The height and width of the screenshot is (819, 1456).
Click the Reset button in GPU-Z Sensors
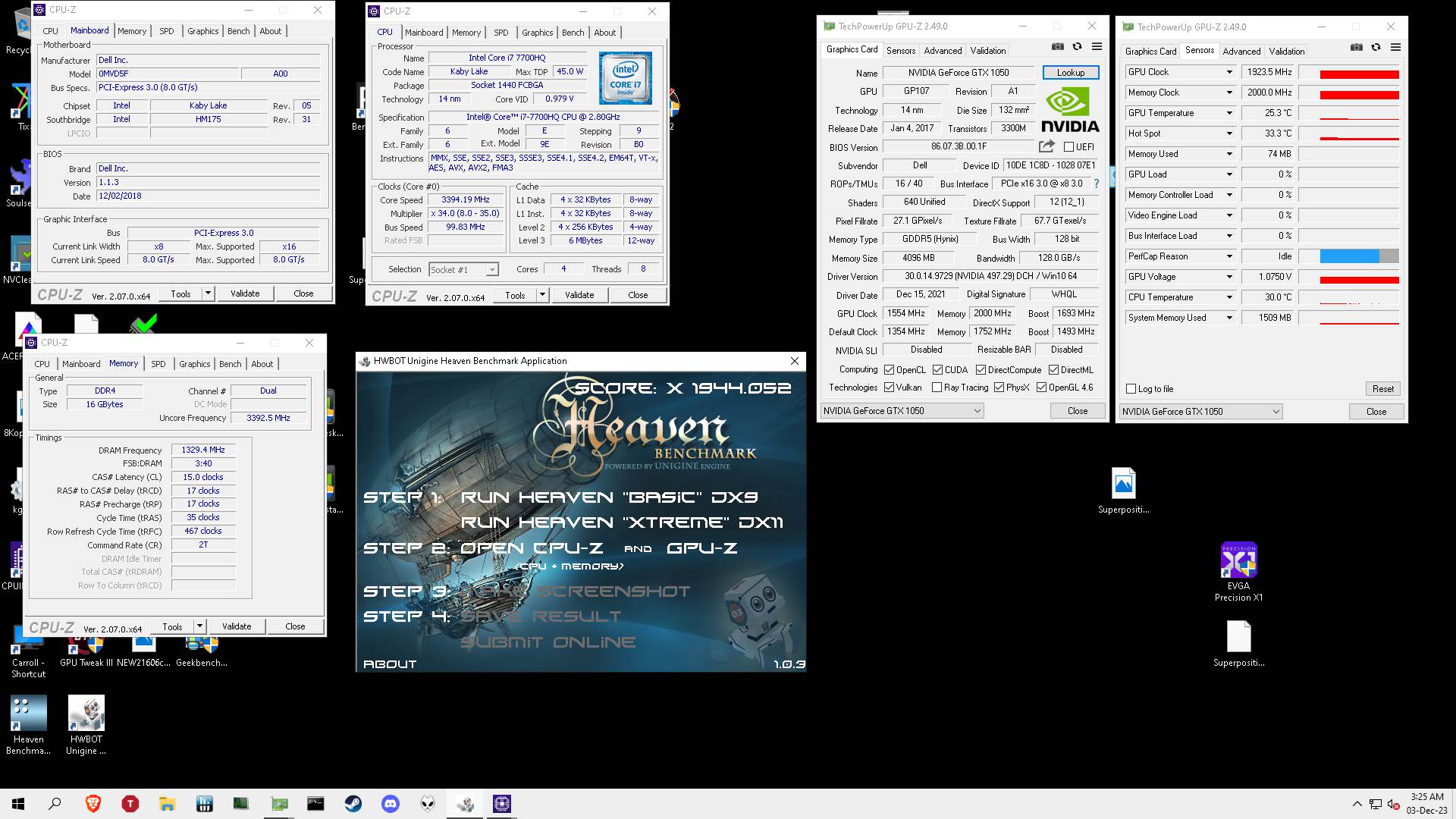click(1382, 388)
